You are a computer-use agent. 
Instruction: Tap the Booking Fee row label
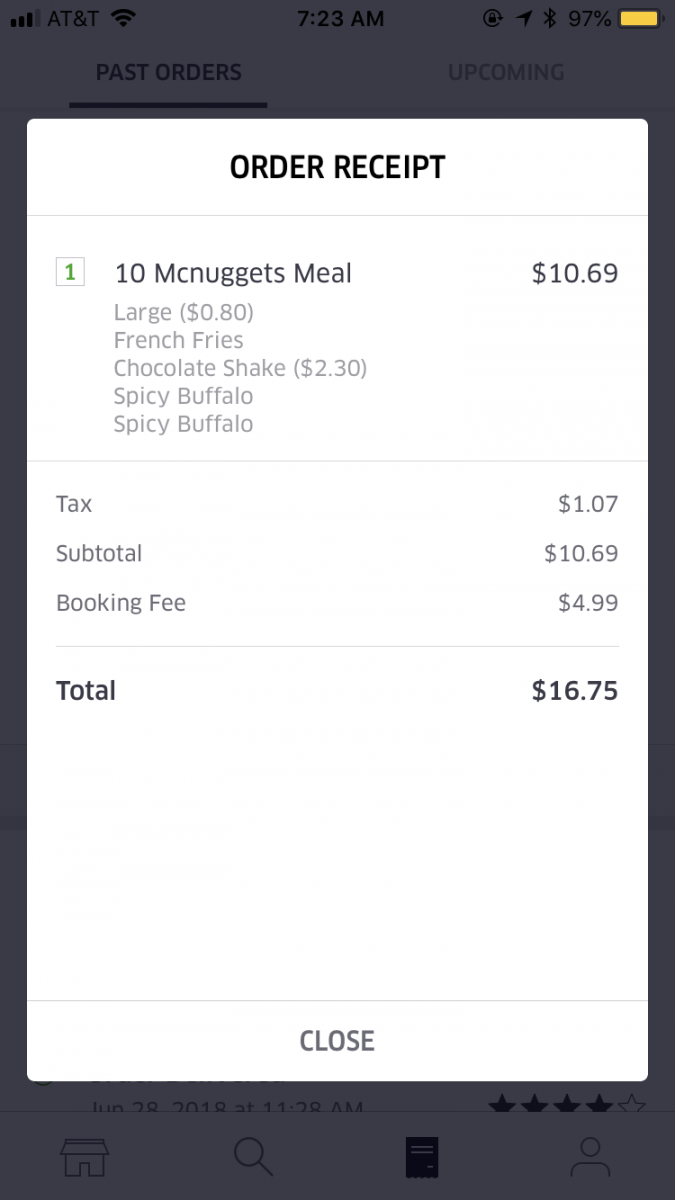(121, 603)
